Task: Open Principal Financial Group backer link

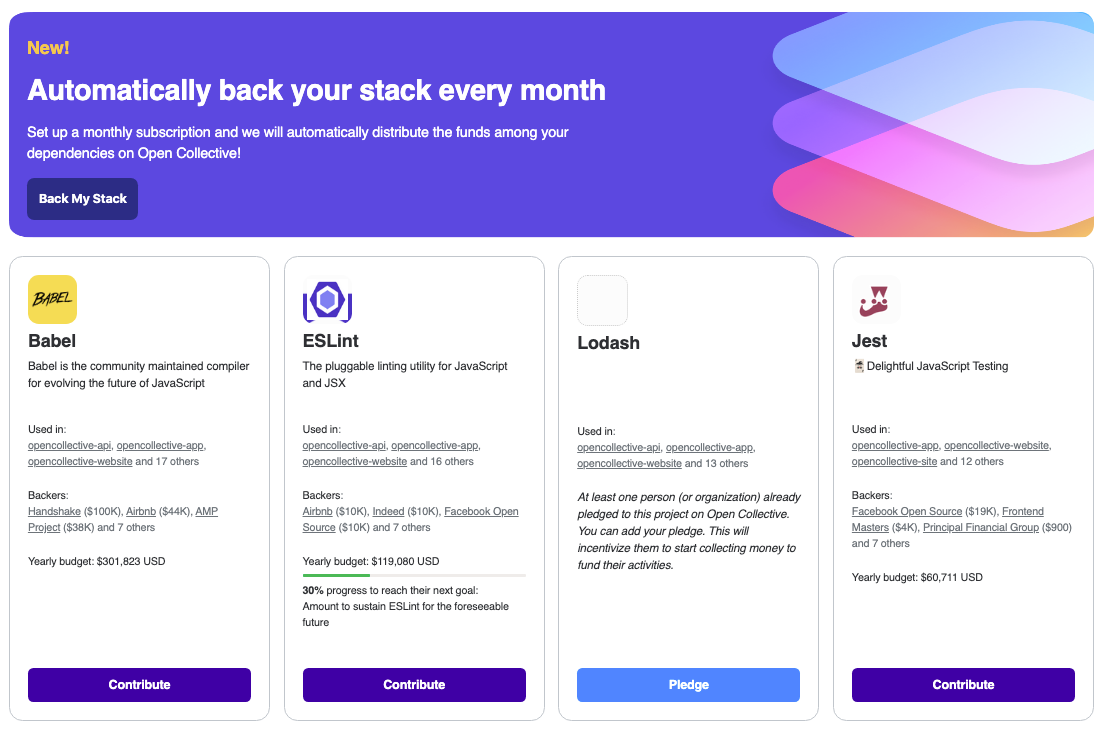Action: tap(981, 528)
